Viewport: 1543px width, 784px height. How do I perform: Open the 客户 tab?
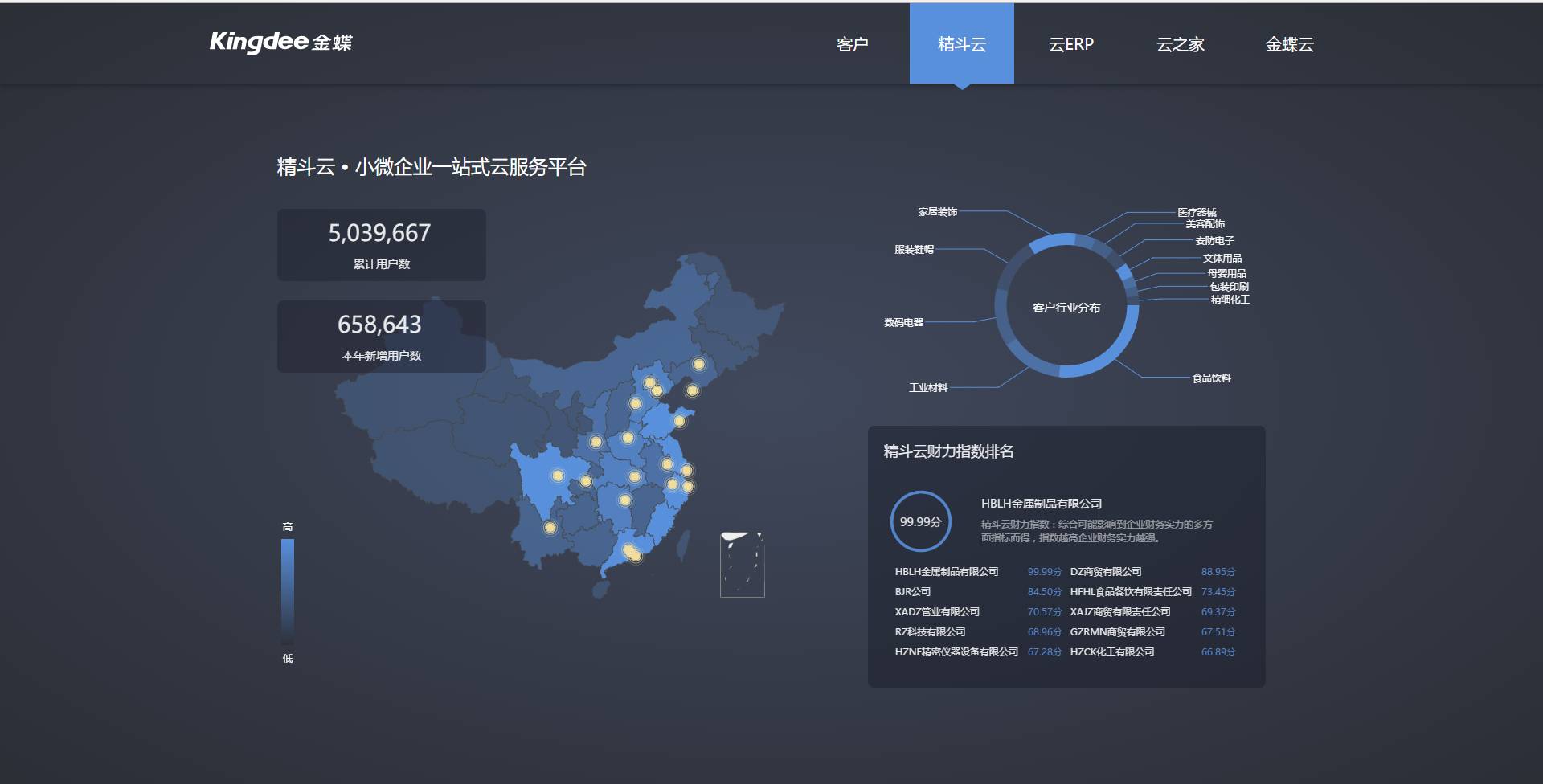click(x=852, y=44)
